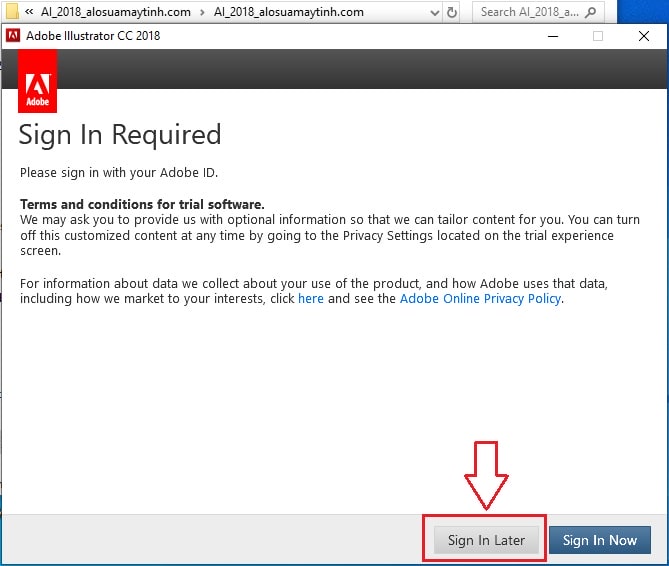Click the Explorer search box
This screenshot has height=566, width=669.
click(538, 12)
